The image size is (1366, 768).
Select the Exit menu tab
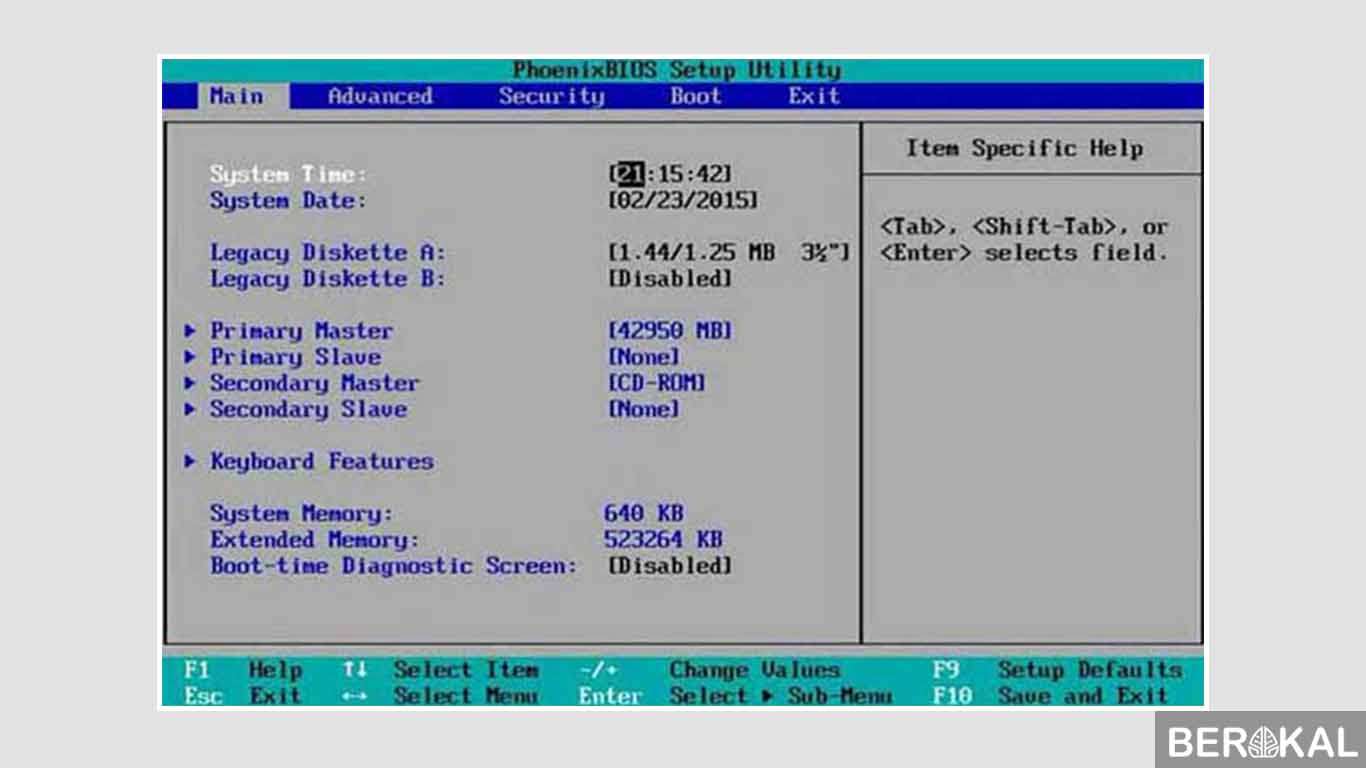tap(814, 96)
